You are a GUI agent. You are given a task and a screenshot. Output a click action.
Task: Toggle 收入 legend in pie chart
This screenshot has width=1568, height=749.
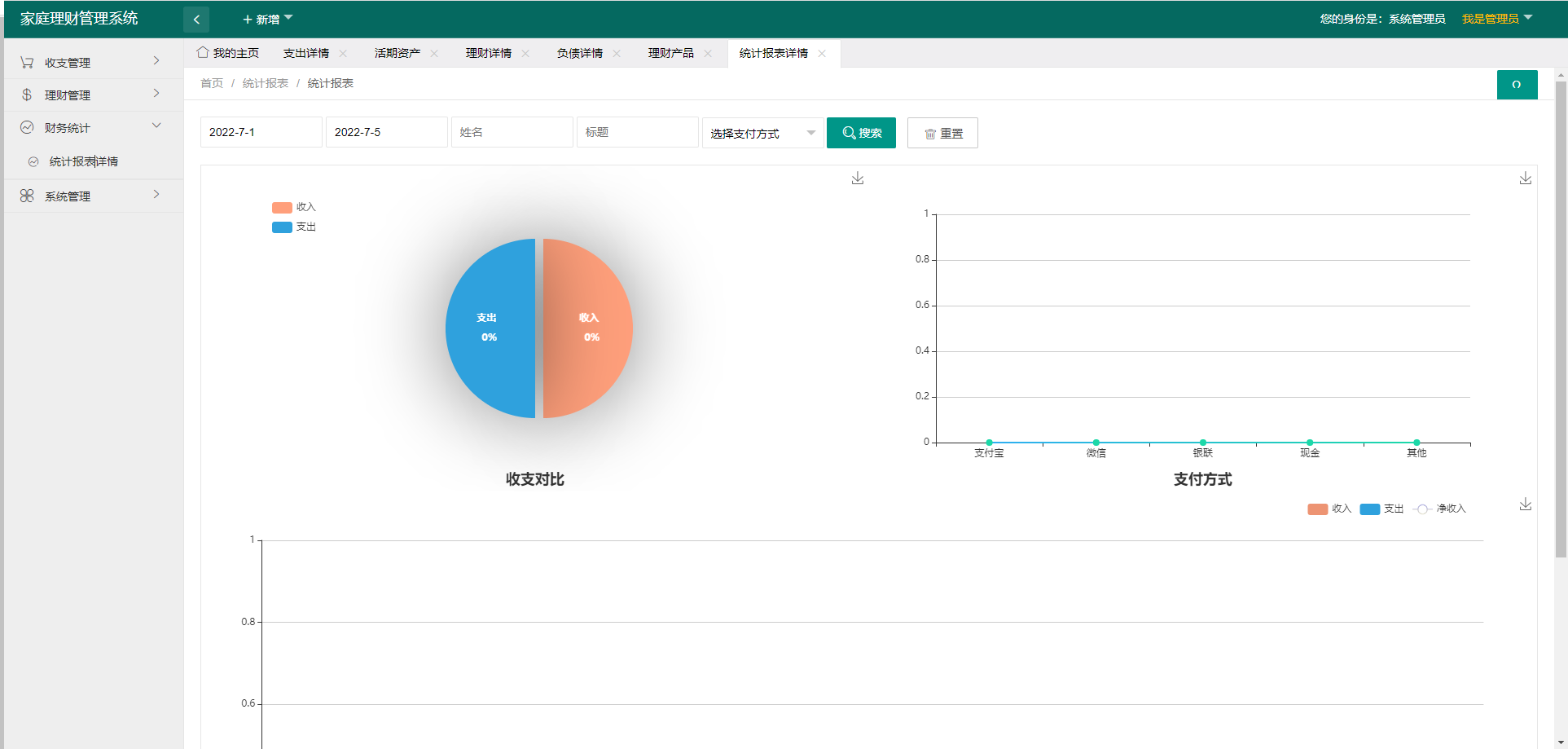click(293, 207)
